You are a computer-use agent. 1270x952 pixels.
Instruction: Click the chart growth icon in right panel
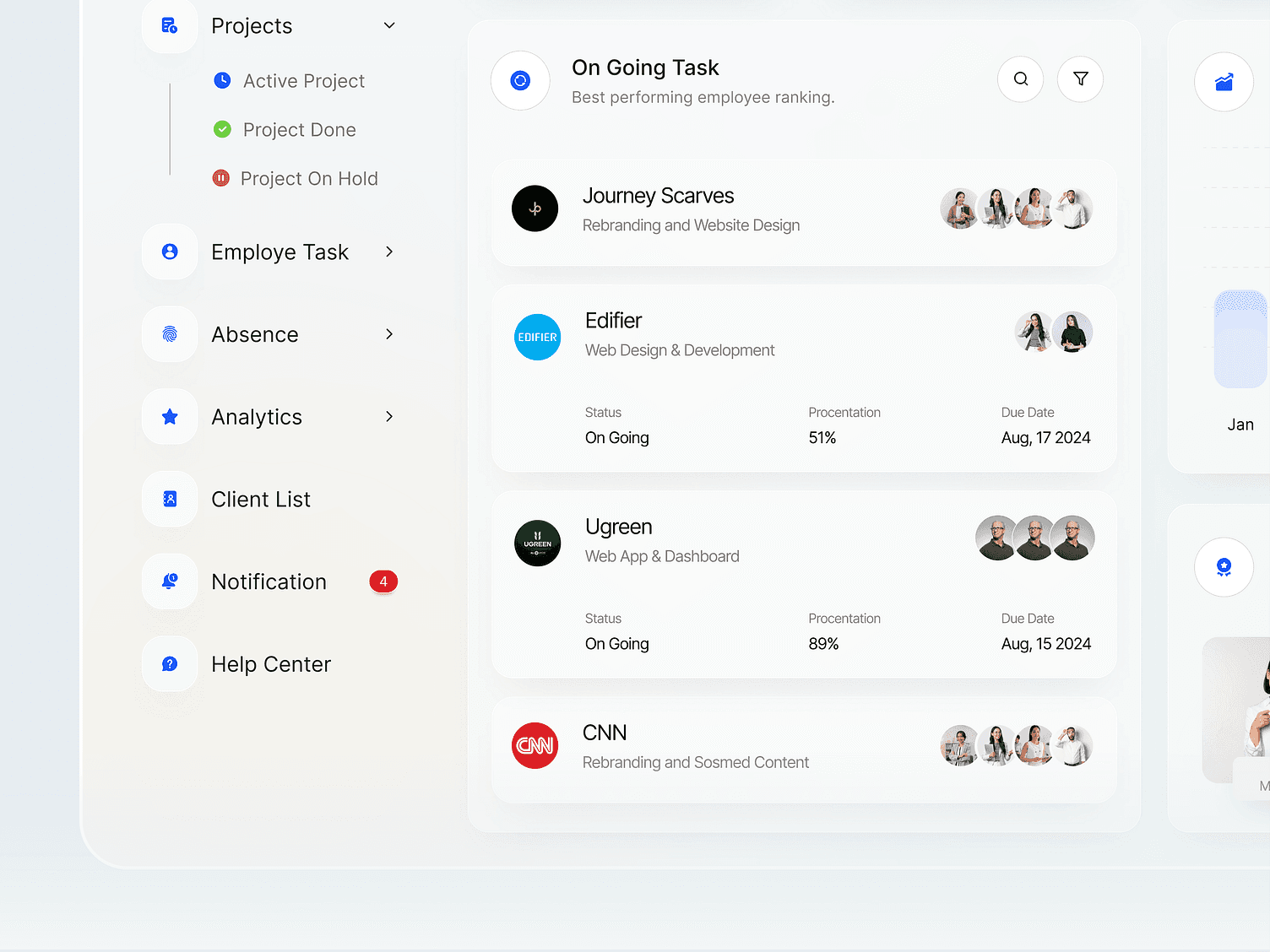click(x=1224, y=82)
